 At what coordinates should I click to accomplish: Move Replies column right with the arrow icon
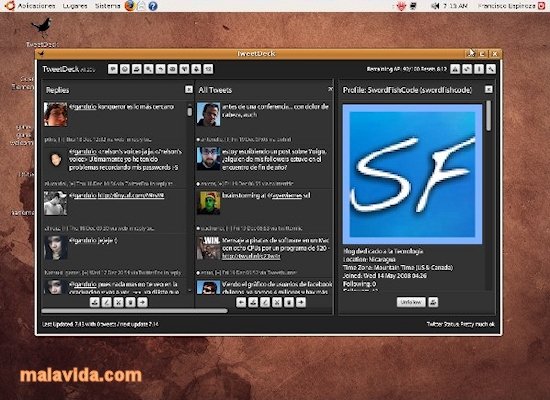pos(142,302)
